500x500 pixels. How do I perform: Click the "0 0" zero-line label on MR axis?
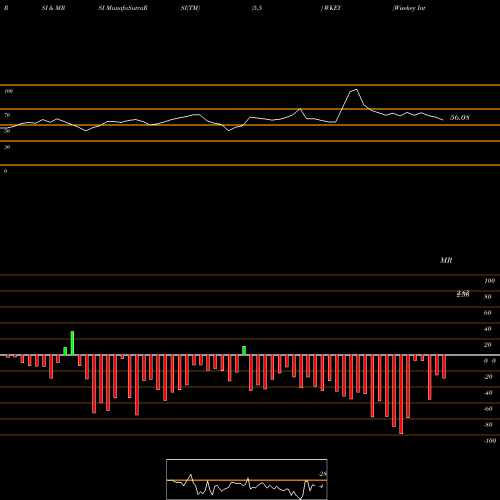coord(490,361)
